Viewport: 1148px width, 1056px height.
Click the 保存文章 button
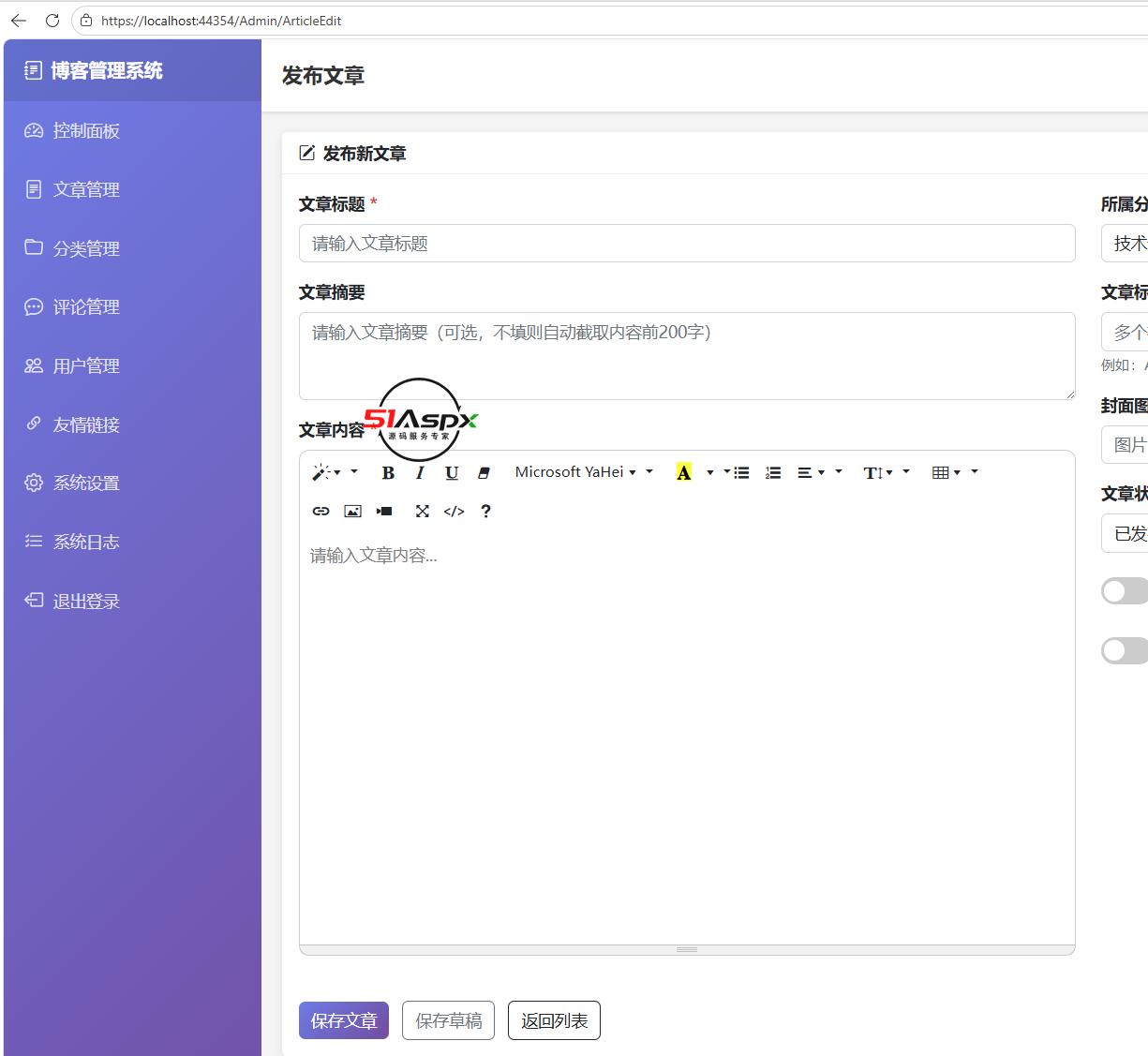pyautogui.click(x=344, y=1020)
